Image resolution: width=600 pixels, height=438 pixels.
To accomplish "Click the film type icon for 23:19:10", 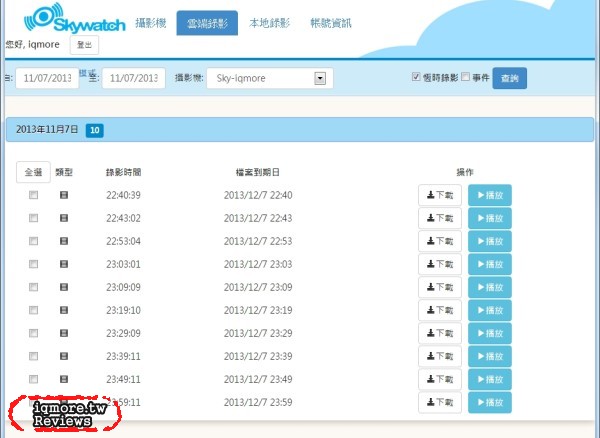I will [64, 310].
